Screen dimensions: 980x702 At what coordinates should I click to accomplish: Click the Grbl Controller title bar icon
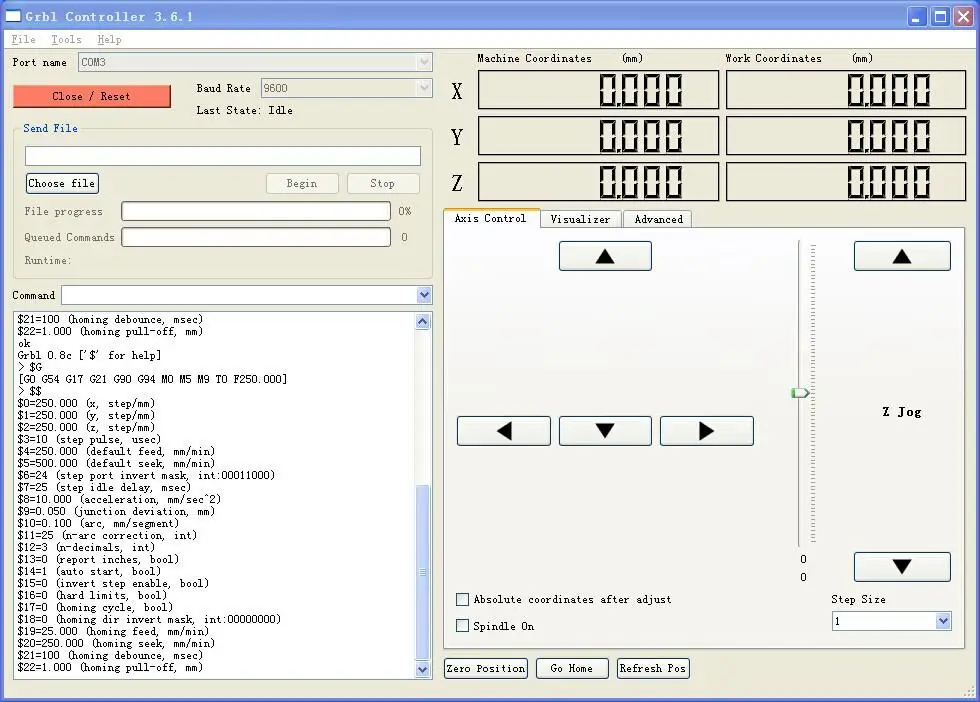[x=13, y=16]
